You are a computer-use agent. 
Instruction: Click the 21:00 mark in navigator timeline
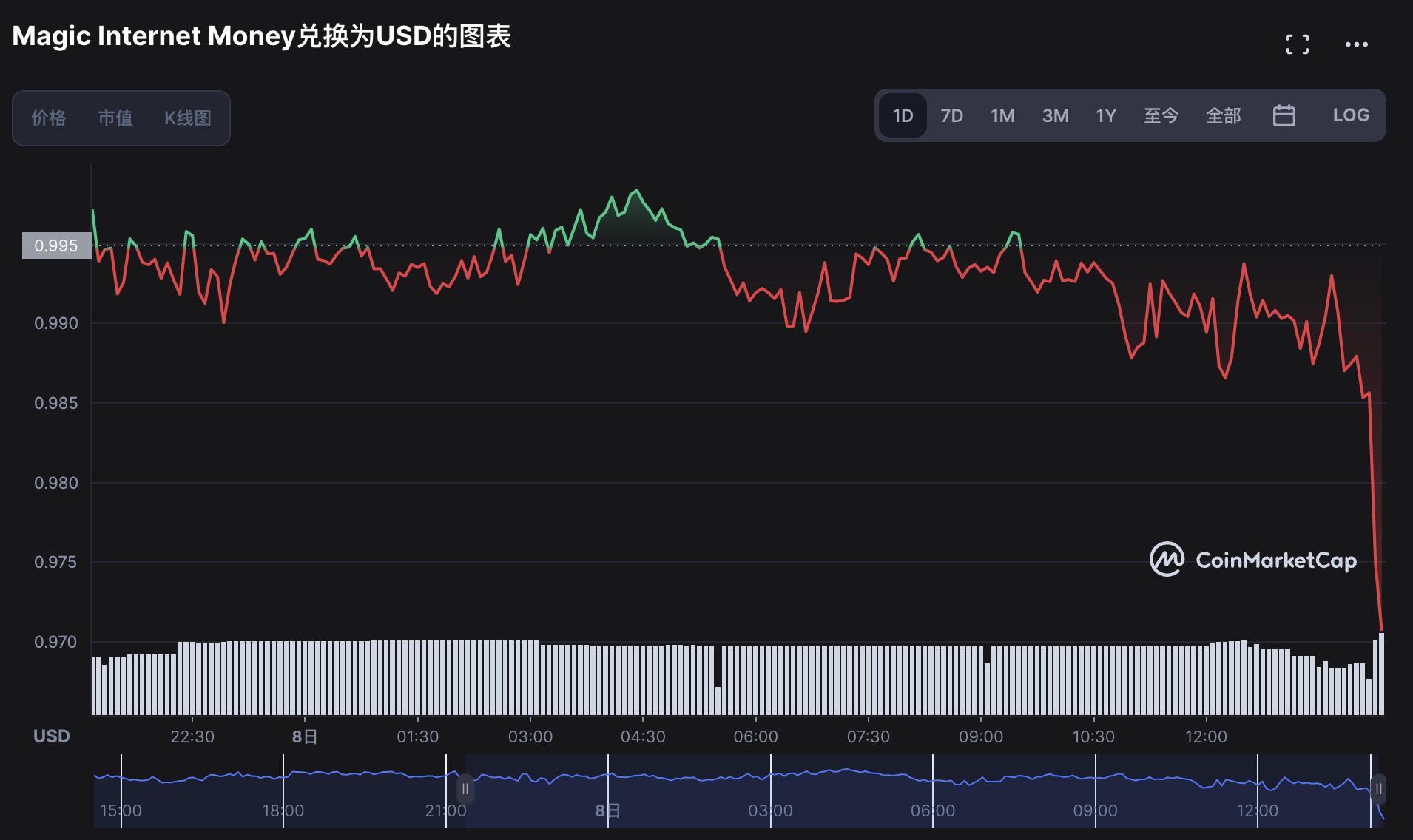click(x=446, y=810)
